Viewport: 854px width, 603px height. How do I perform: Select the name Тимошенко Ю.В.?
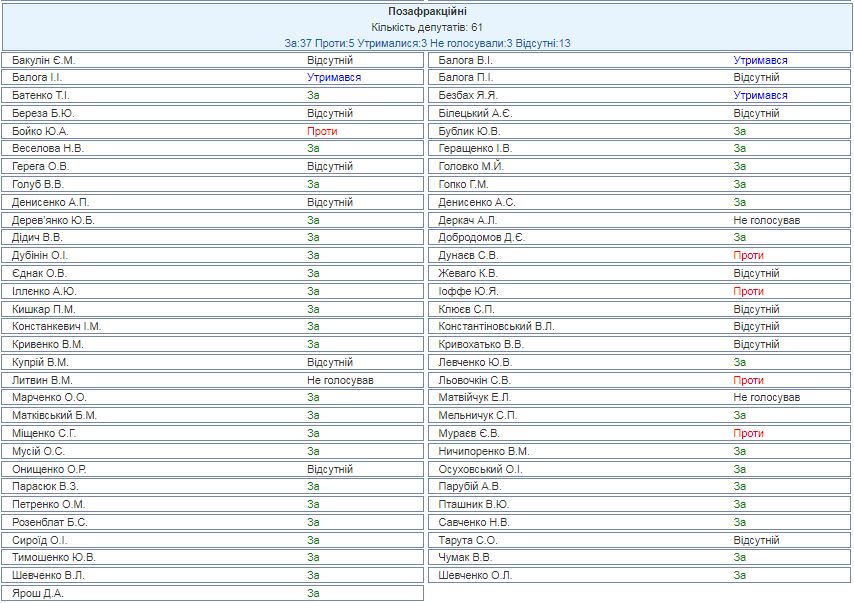pos(54,558)
